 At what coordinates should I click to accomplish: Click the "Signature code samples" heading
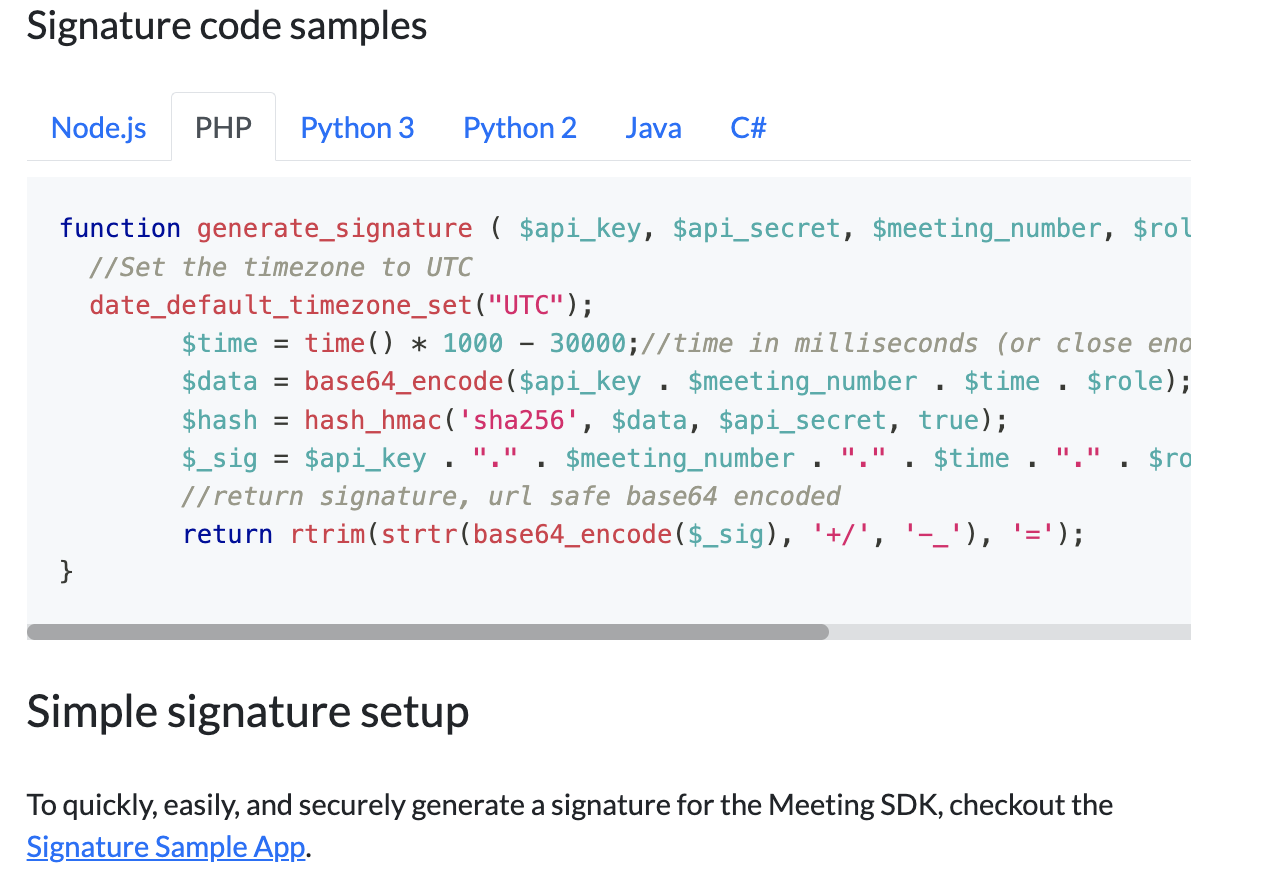[227, 26]
